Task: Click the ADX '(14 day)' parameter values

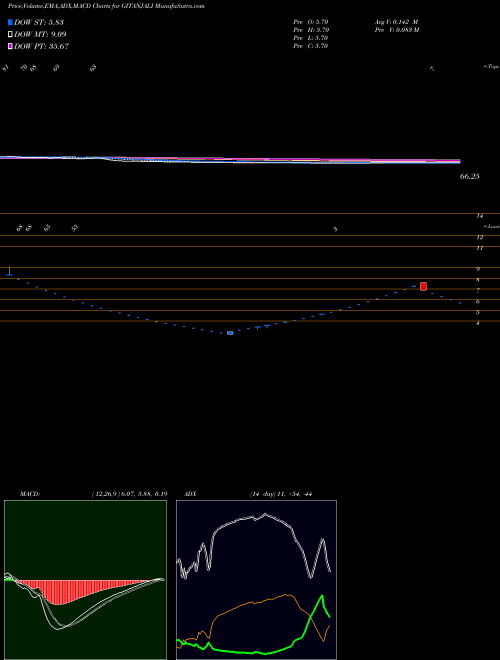Action: [281, 494]
